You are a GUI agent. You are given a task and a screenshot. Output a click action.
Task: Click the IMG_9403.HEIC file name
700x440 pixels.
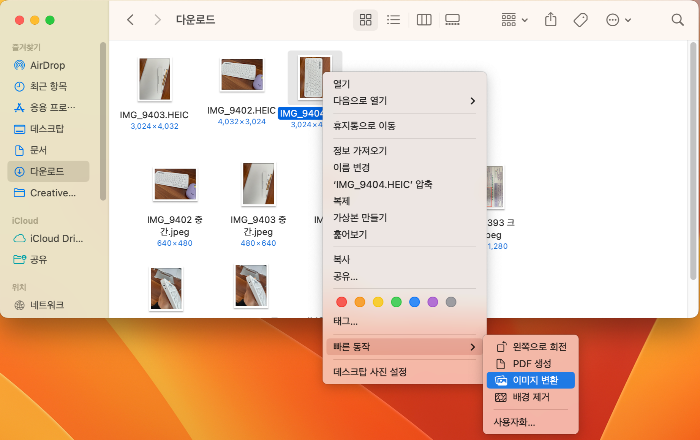point(154,115)
